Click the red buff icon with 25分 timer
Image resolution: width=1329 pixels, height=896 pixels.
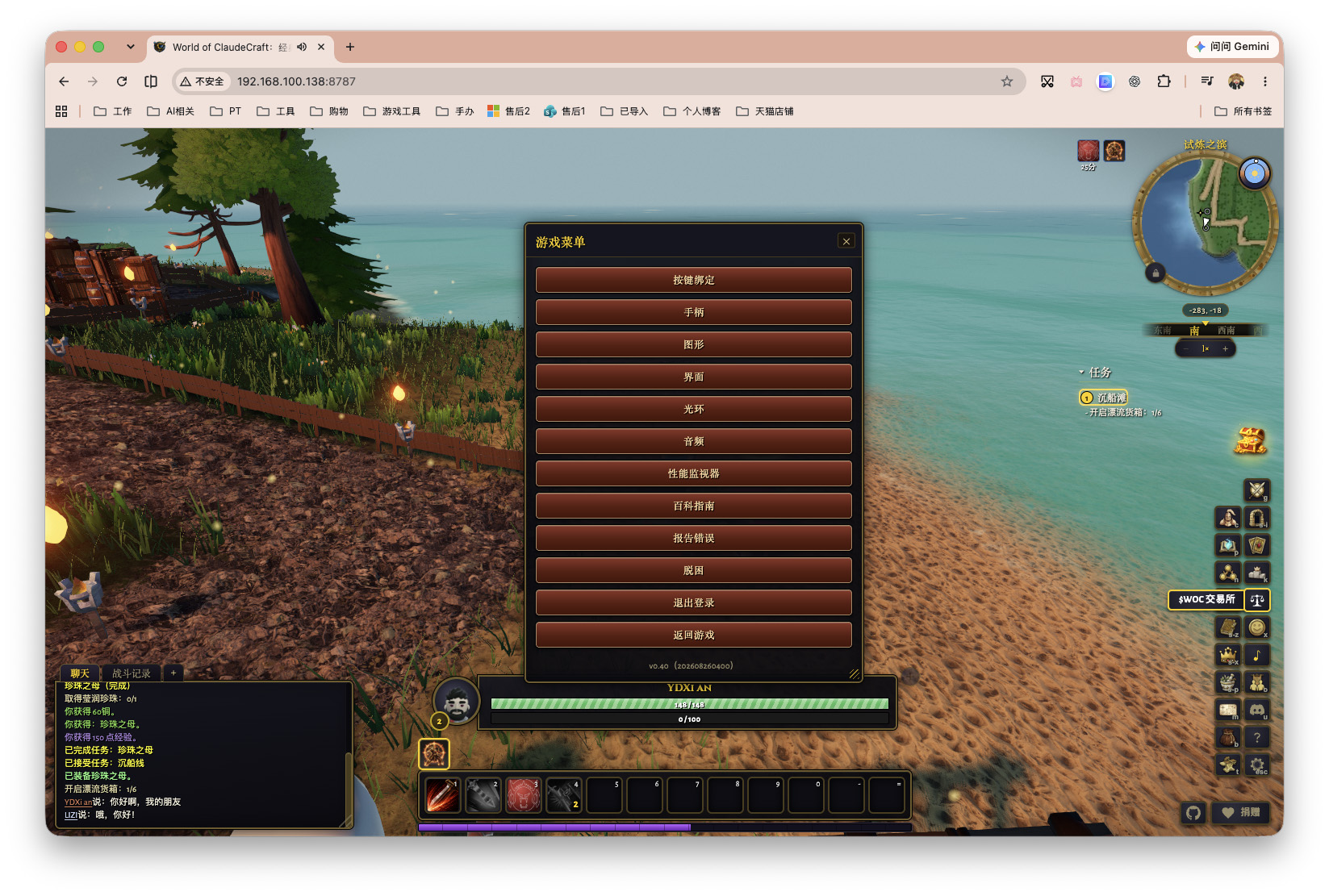pos(1088,151)
